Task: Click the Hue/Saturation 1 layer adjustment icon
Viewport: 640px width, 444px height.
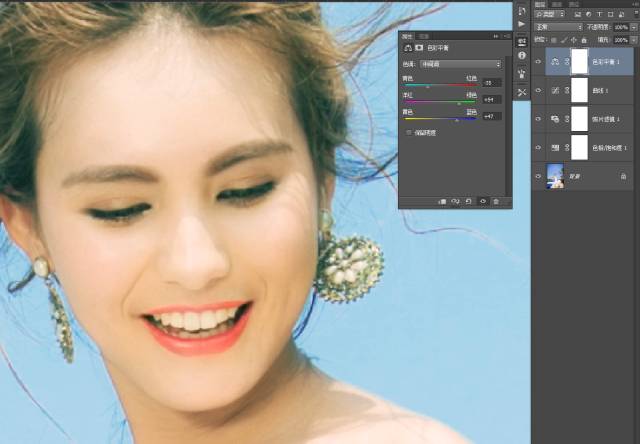Action: tap(555, 148)
